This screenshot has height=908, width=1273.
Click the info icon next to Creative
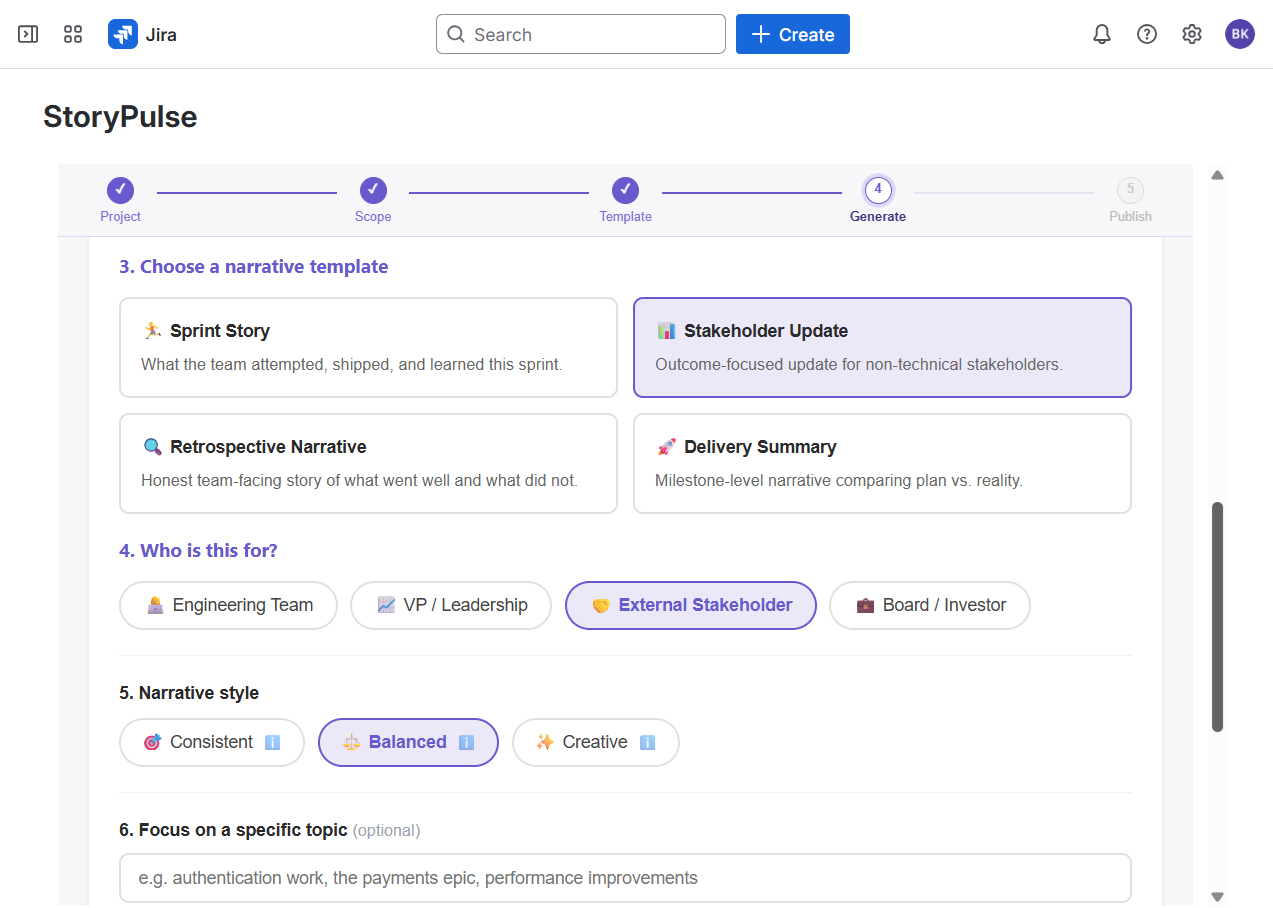[x=647, y=742]
